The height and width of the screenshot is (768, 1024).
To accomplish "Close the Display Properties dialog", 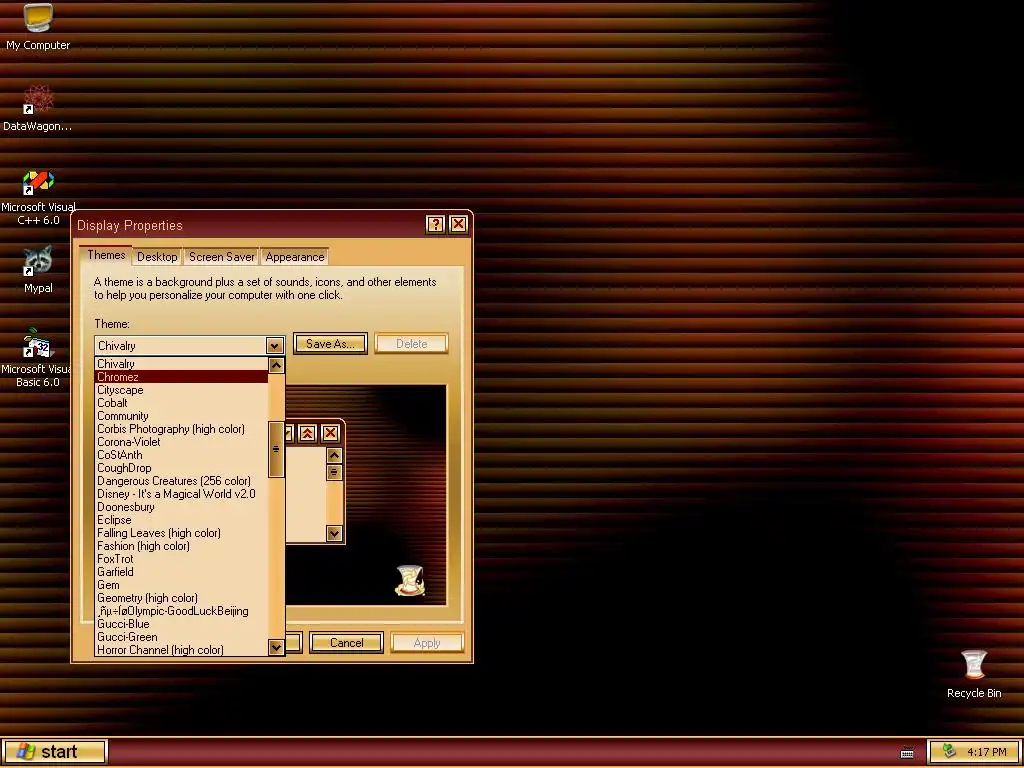I will pyautogui.click(x=458, y=225).
